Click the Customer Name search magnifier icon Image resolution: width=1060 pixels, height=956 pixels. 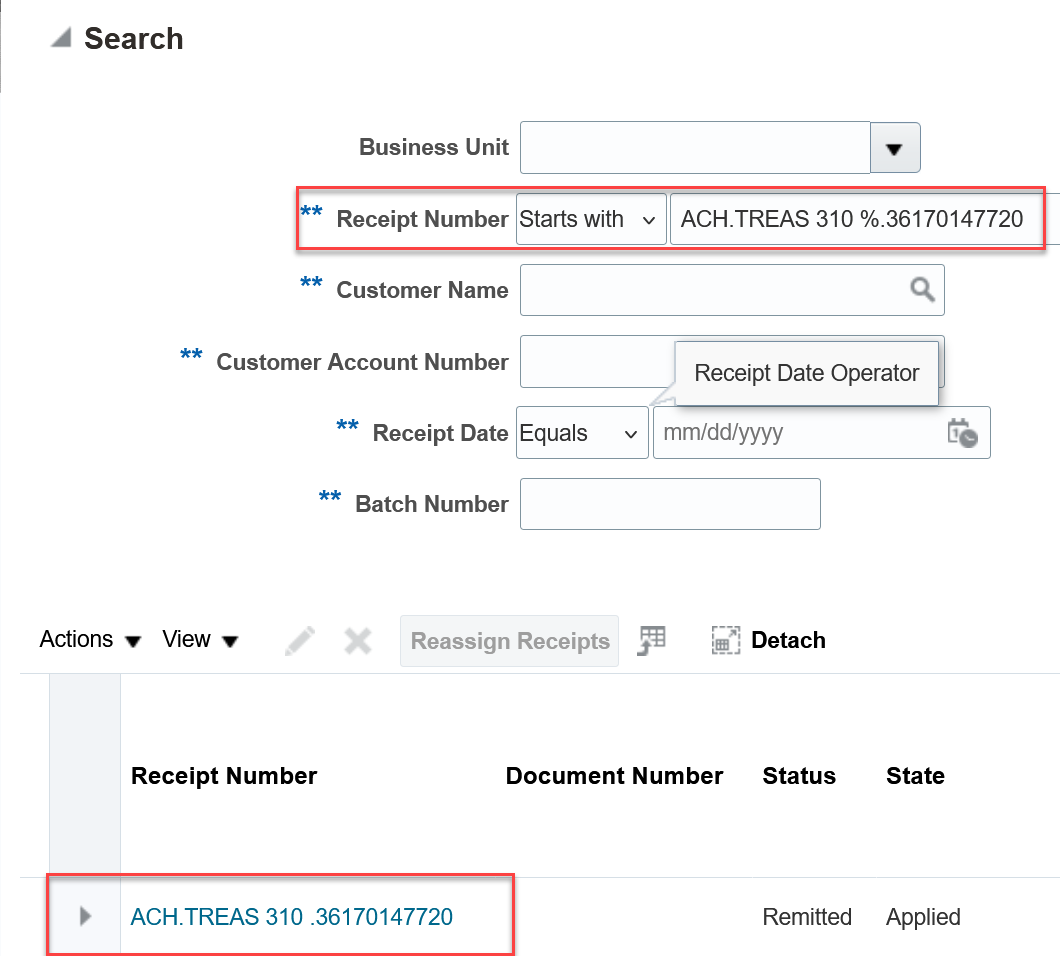(x=922, y=289)
